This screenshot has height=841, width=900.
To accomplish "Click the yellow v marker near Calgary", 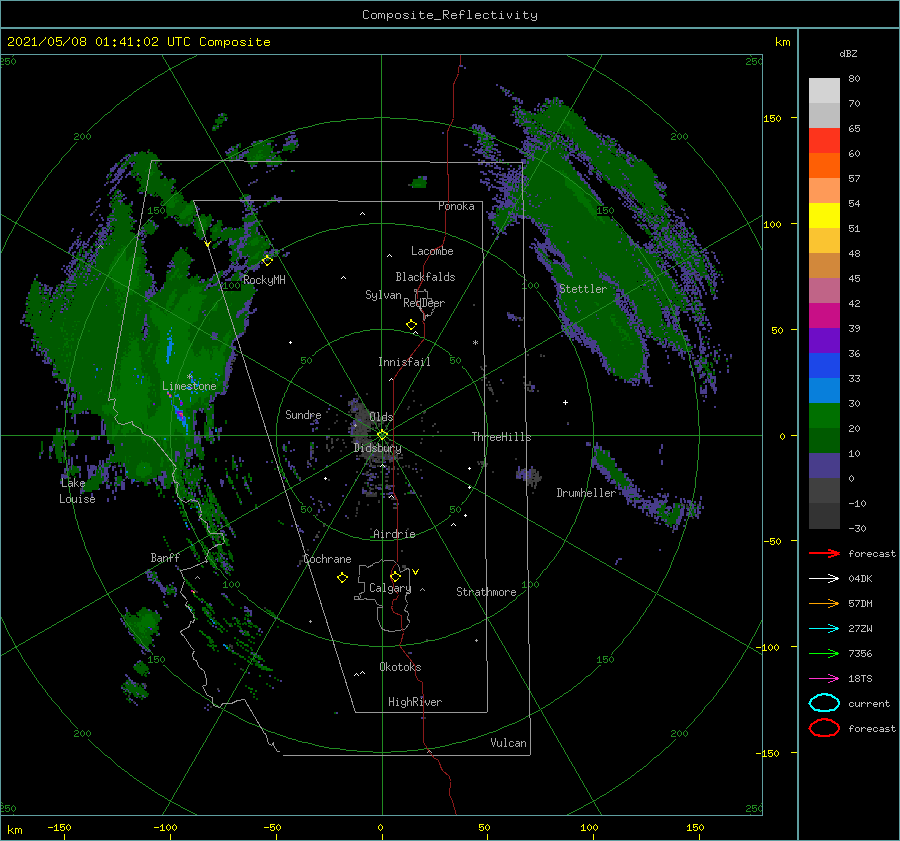I will click(x=416, y=572).
